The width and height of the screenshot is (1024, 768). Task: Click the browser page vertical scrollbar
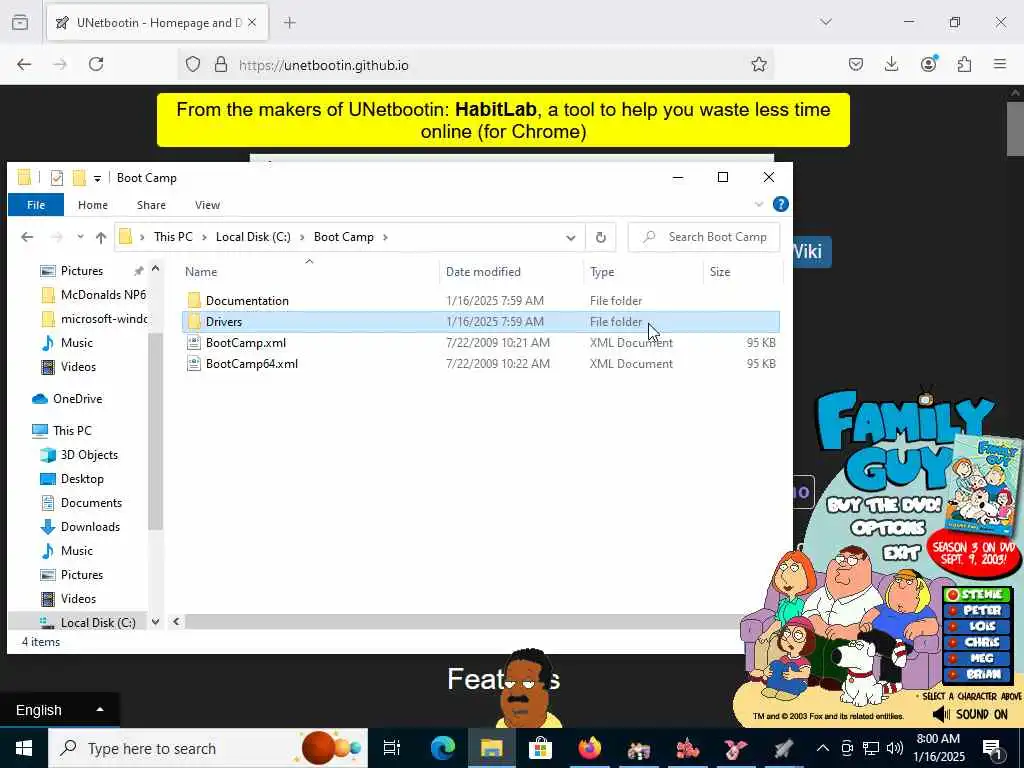click(1015, 129)
